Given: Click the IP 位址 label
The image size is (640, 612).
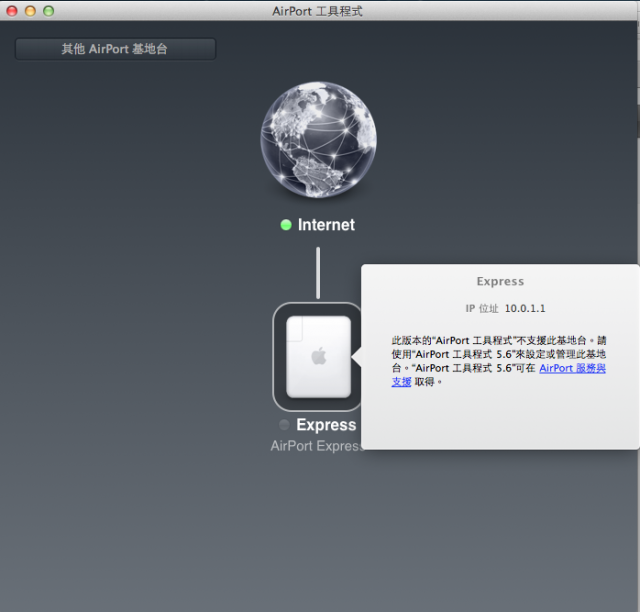Looking at the screenshot, I should [482, 308].
